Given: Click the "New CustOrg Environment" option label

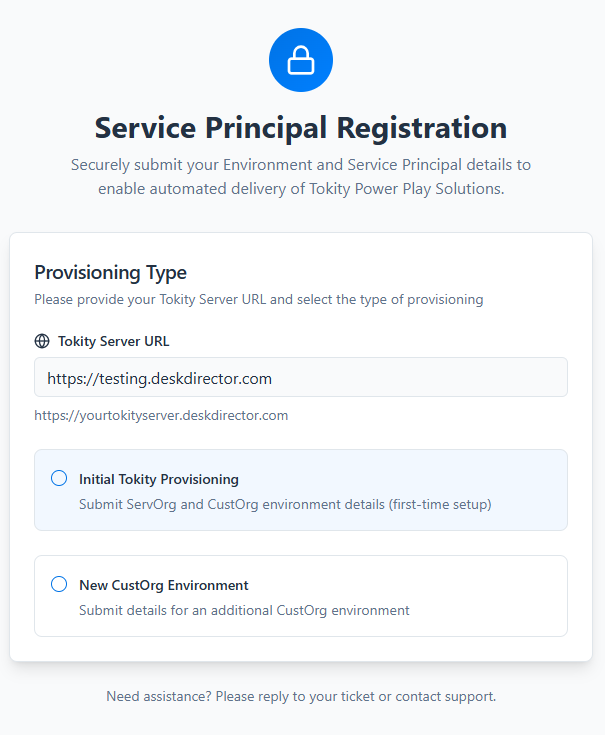Looking at the screenshot, I should pos(164,585).
